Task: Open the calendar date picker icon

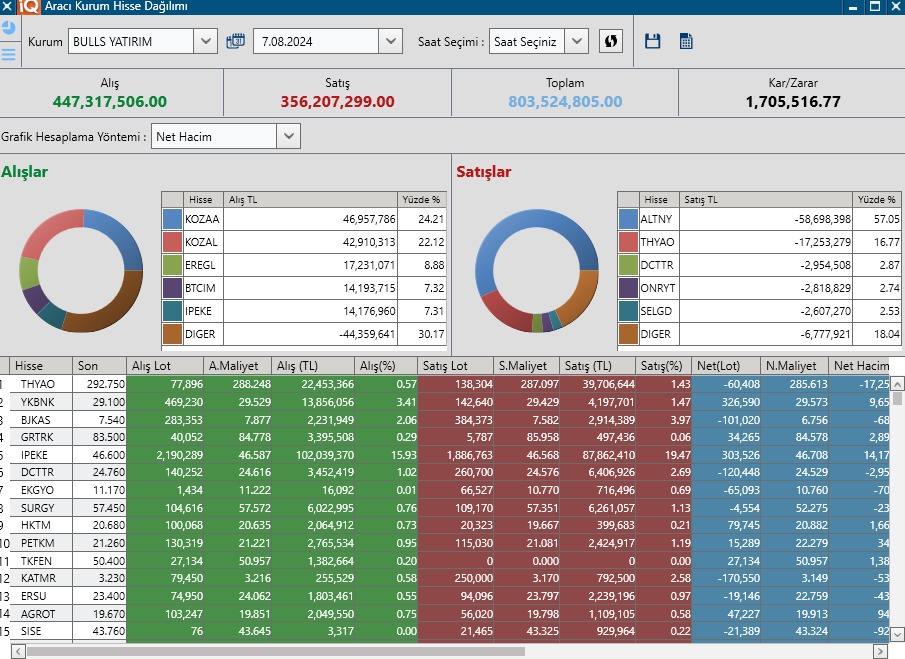Action: pyautogui.click(x=235, y=42)
